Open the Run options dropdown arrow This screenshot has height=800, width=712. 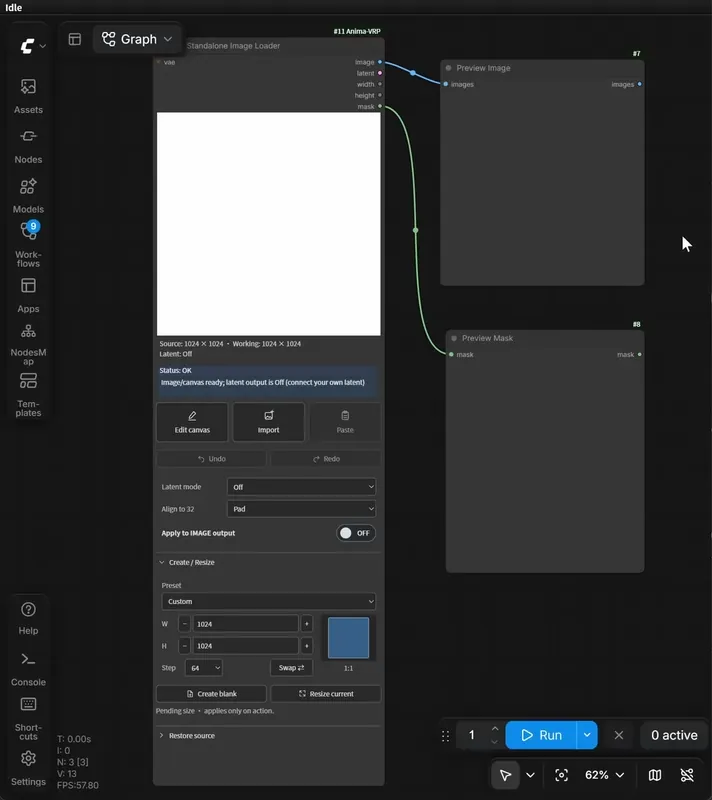(587, 735)
